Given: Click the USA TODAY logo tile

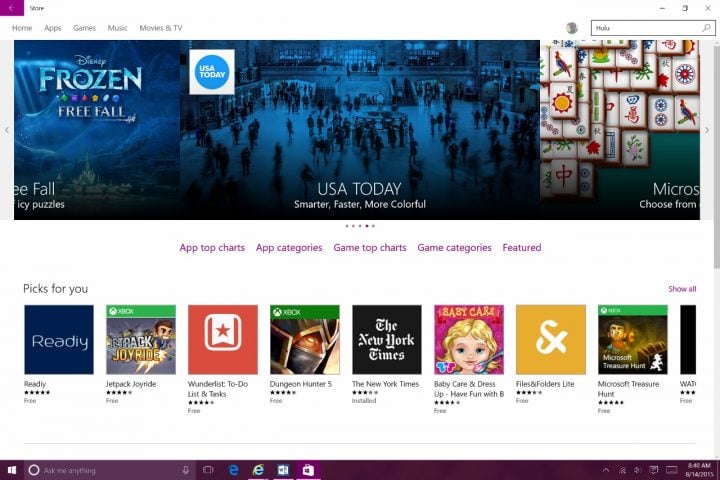Looking at the screenshot, I should [212, 72].
